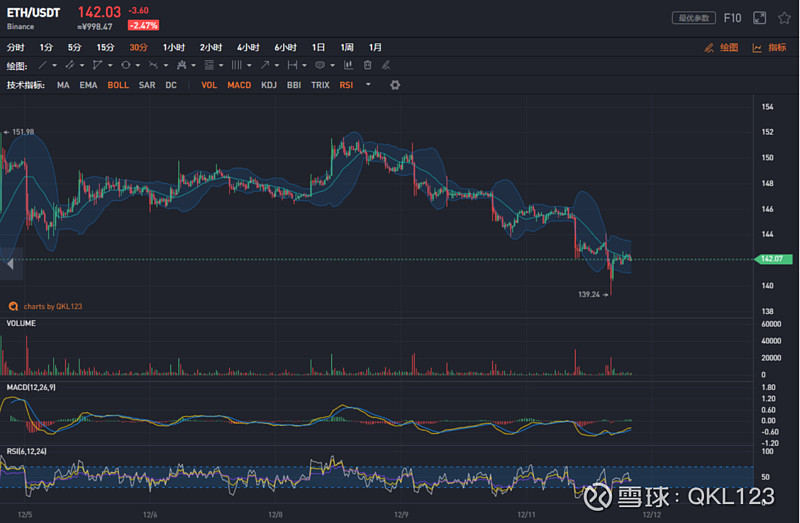Select the pitchfork drawing tool

(x=181, y=65)
